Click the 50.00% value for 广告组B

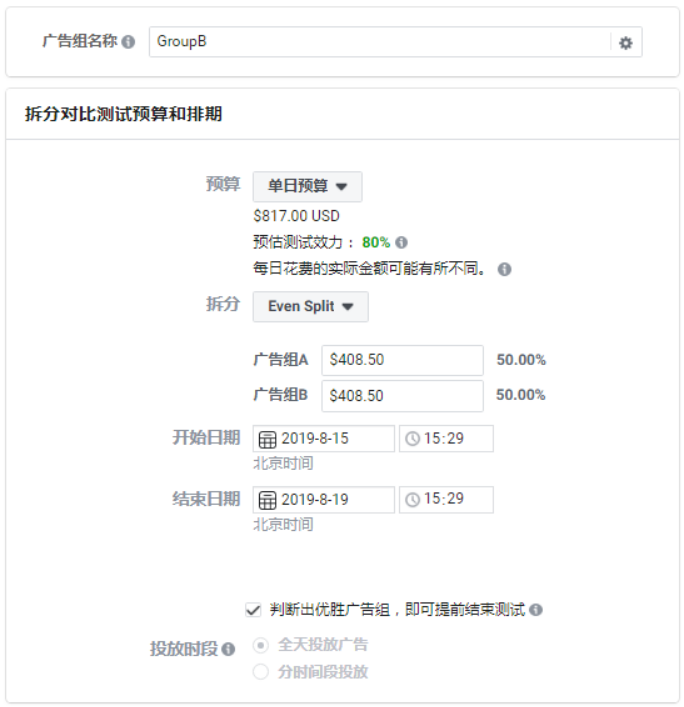(521, 395)
